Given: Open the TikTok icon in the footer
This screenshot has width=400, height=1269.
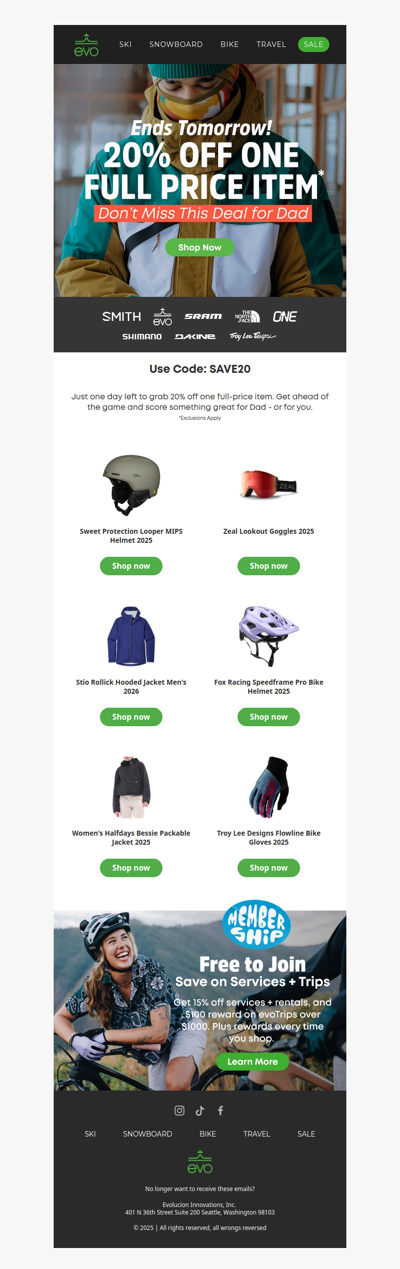Looking at the screenshot, I should (x=200, y=1110).
